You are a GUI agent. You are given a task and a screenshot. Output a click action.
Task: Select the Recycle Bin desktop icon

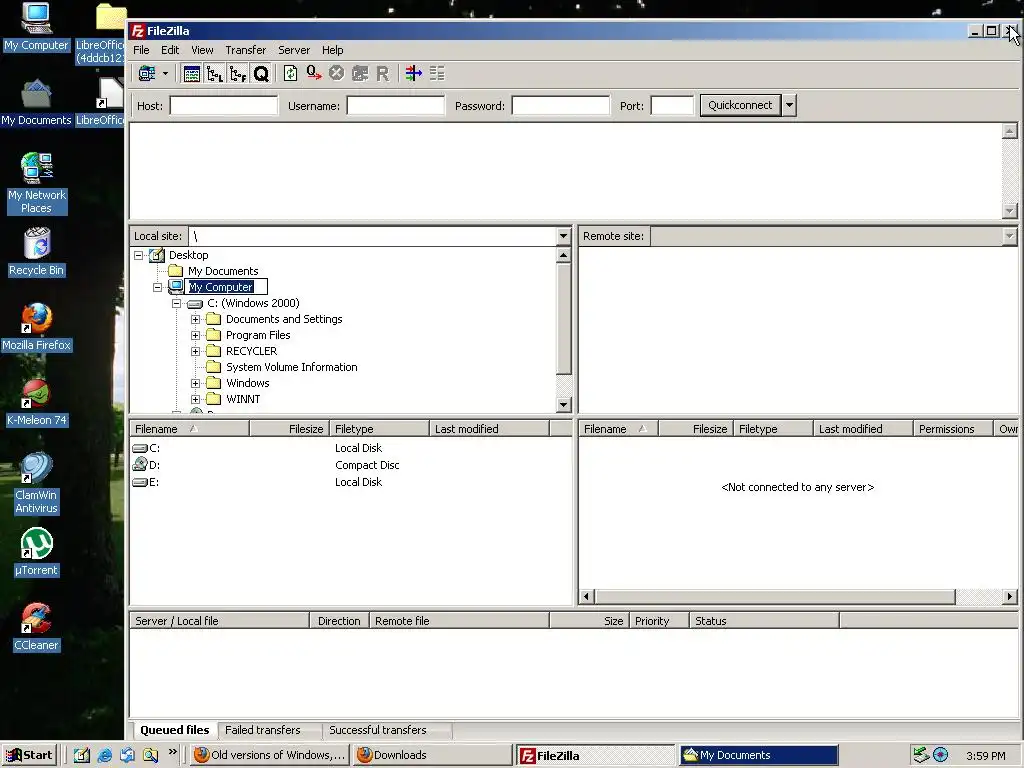click(x=37, y=252)
